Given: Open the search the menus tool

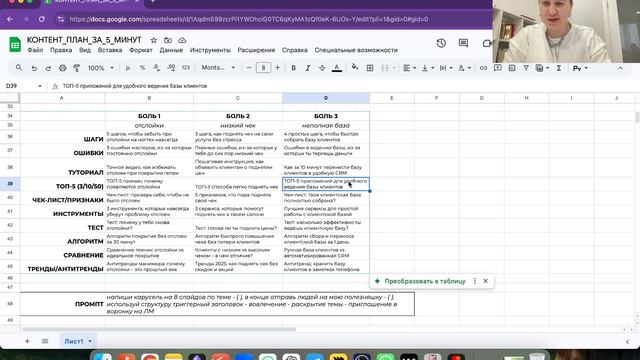Looking at the screenshot, I should click(x=19, y=68).
